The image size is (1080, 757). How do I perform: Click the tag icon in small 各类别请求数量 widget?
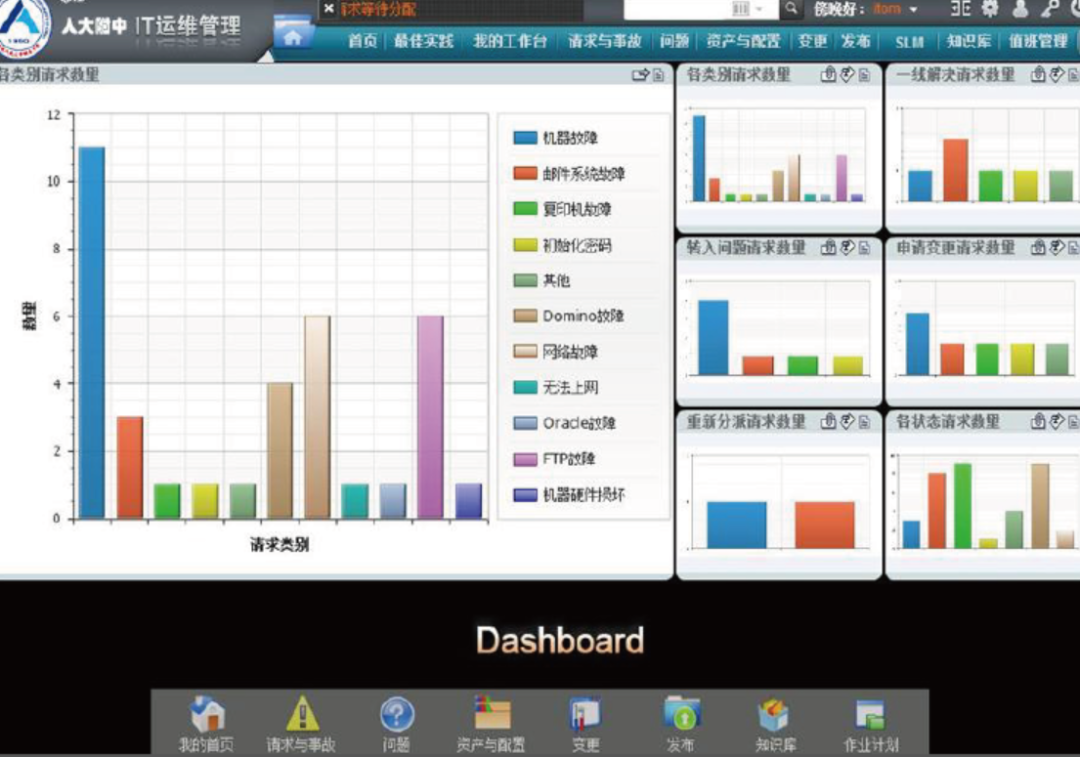pyautogui.click(x=847, y=74)
